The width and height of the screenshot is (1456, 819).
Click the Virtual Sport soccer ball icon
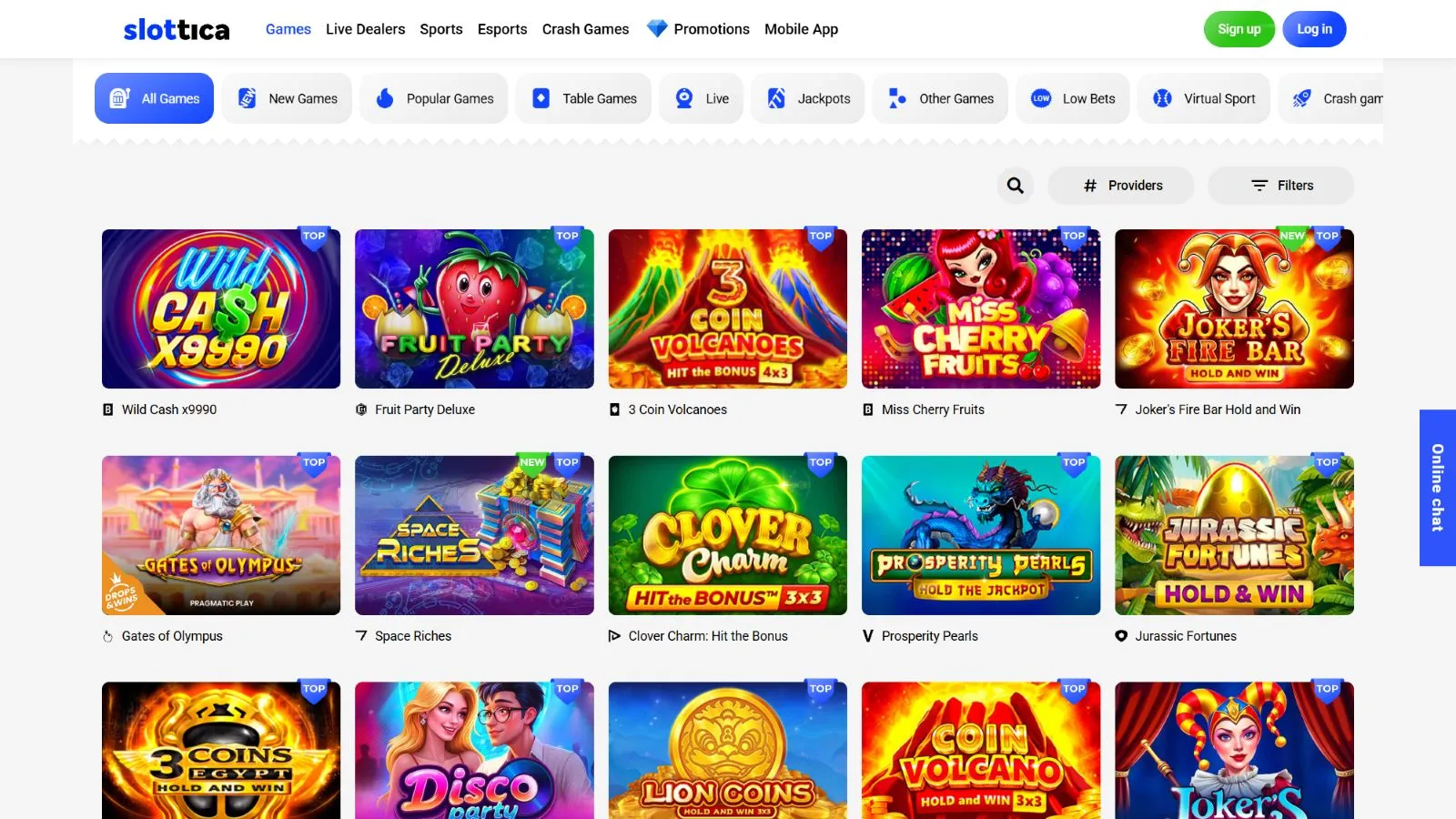(x=1162, y=98)
